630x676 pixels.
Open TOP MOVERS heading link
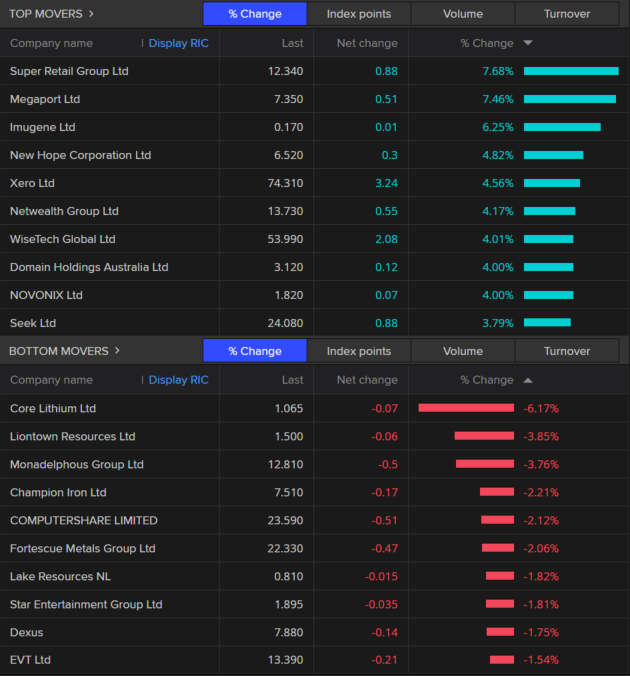(x=46, y=14)
